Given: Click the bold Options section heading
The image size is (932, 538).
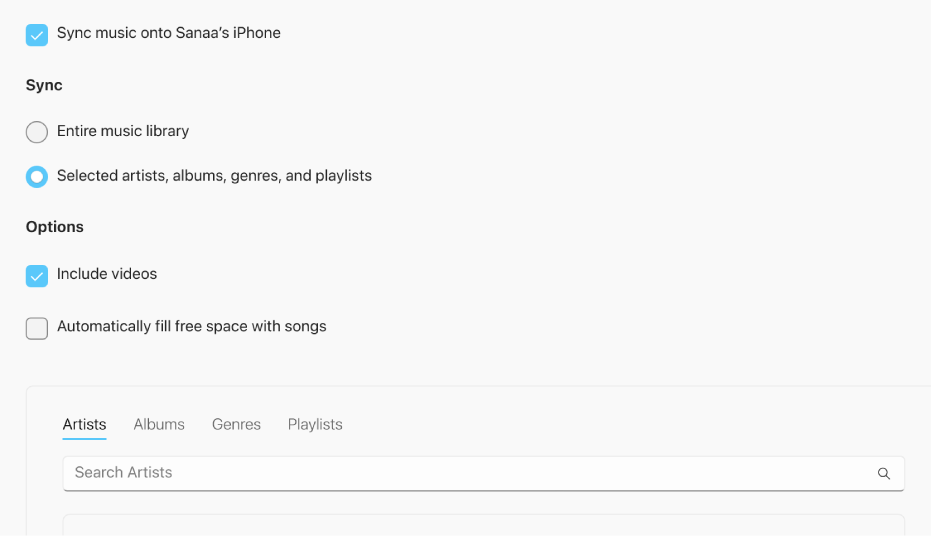Looking at the screenshot, I should (55, 227).
